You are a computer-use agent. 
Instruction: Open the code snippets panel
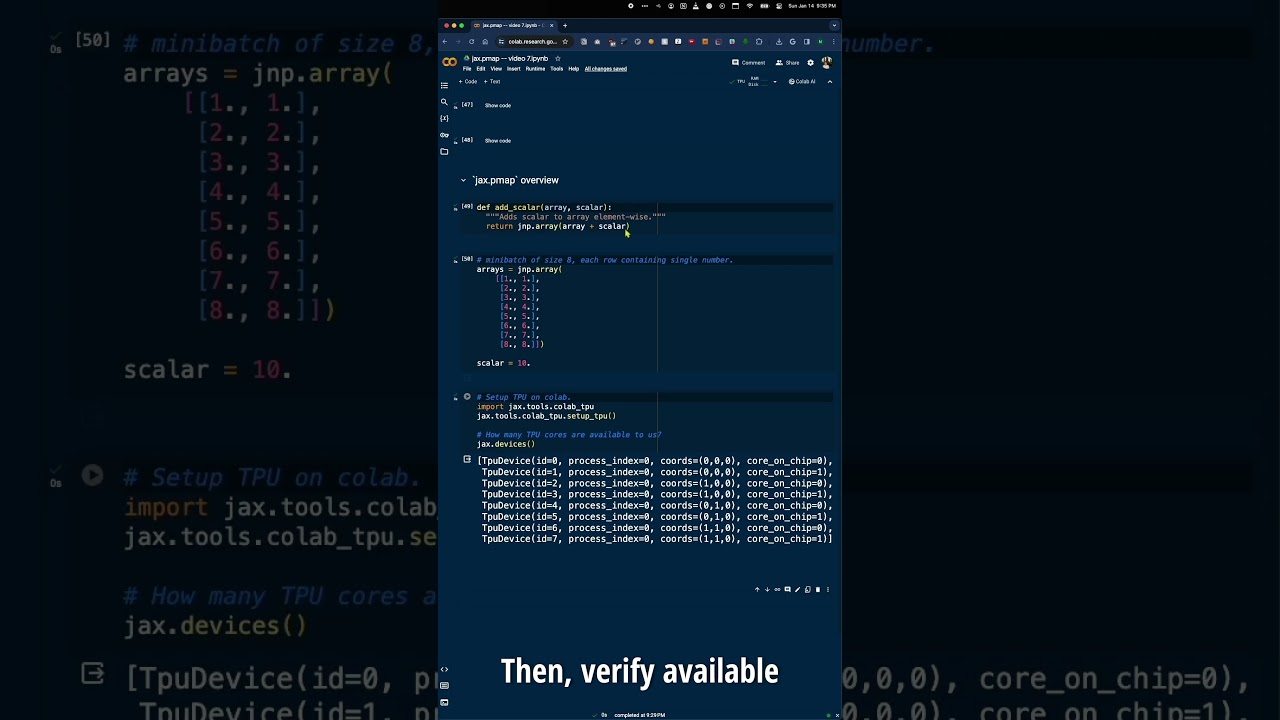(444, 669)
